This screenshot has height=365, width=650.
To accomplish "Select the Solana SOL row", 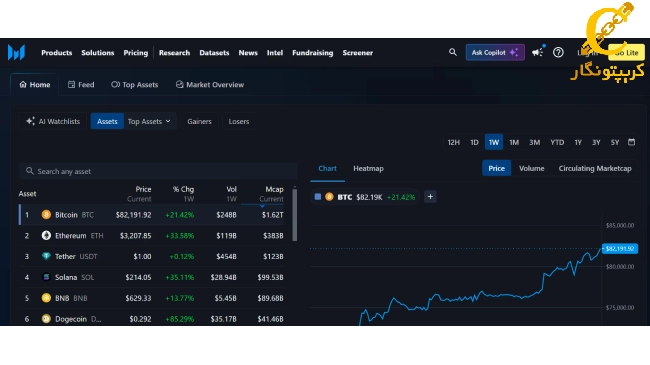I will 152,277.
